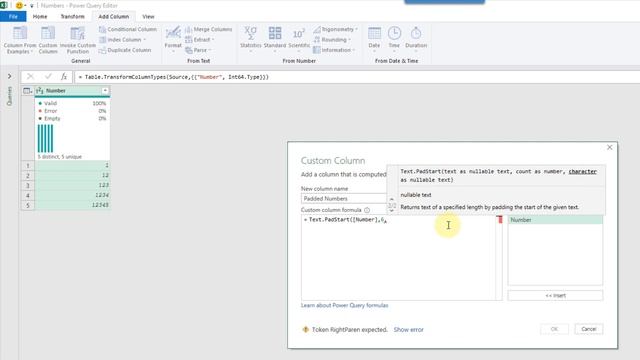640x360 pixels.
Task: Select cell with value 12345
Action: pyautogui.click(x=72, y=205)
